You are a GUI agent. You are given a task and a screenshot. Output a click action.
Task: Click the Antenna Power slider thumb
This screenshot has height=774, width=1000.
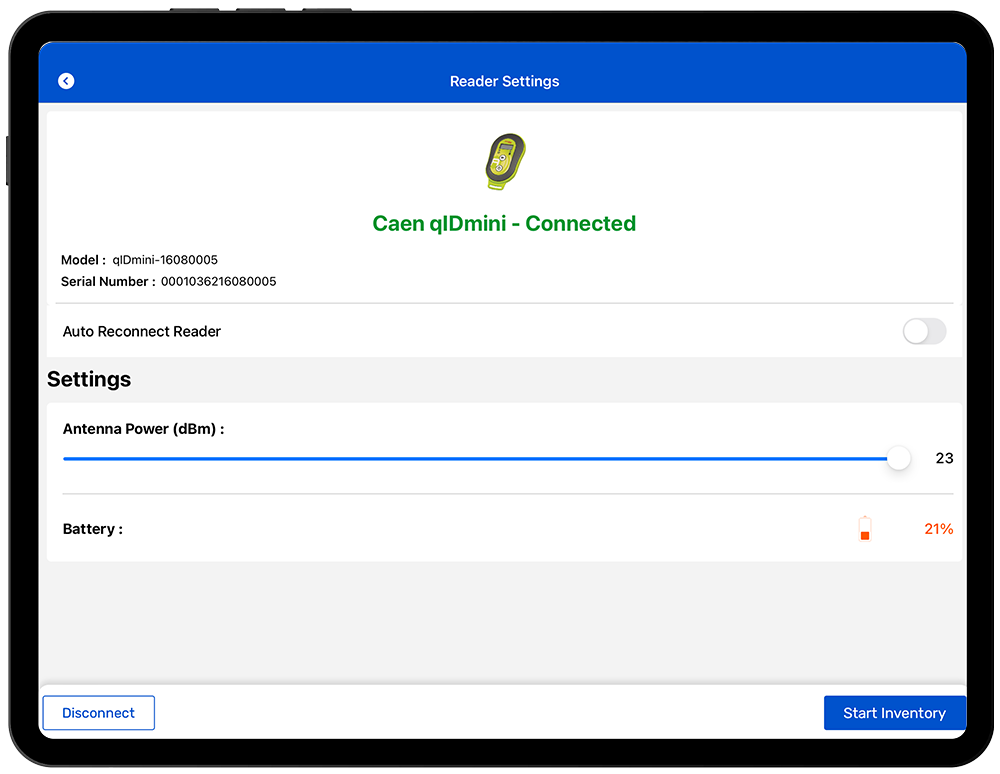pos(898,459)
